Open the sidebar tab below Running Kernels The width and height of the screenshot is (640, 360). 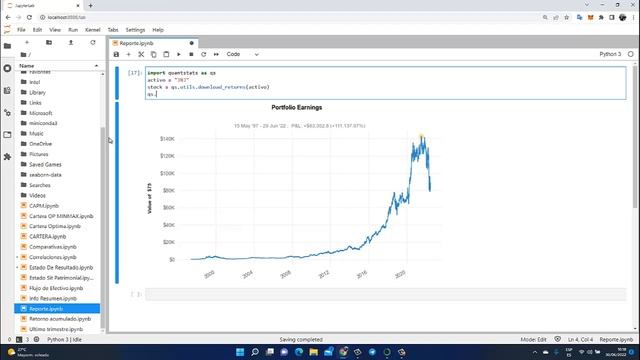pos(7,91)
